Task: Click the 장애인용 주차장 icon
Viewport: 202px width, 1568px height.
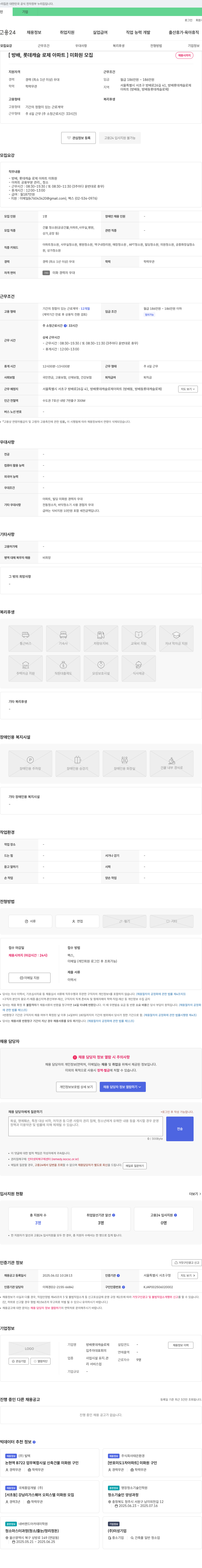Action: (31, 763)
